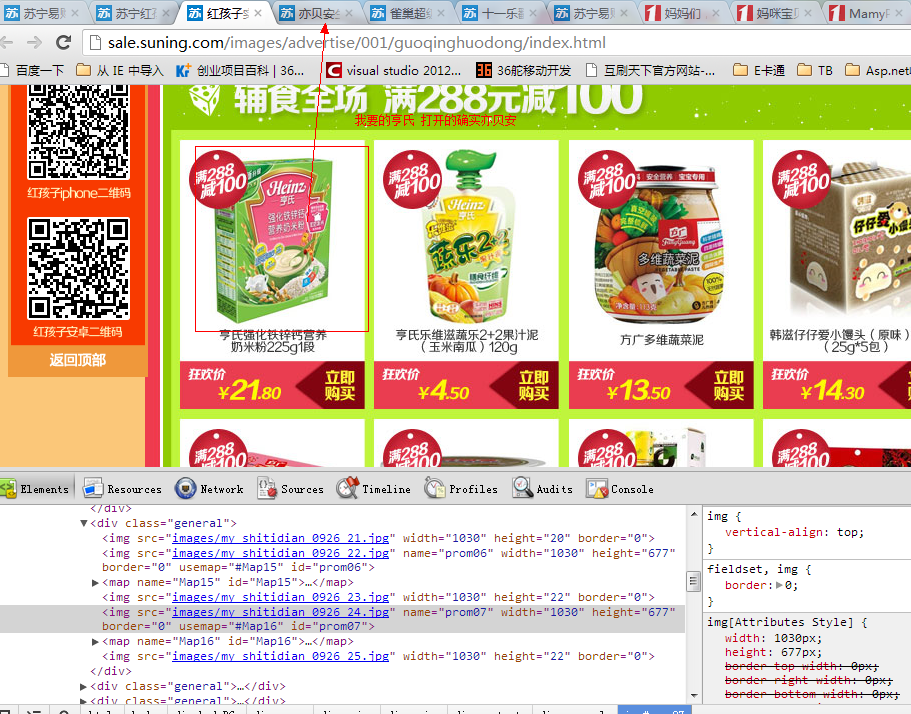This screenshot has width=911, height=714.
Task: Open the my_shitidian_0926_23.jpg source link
Action: pos(281,597)
